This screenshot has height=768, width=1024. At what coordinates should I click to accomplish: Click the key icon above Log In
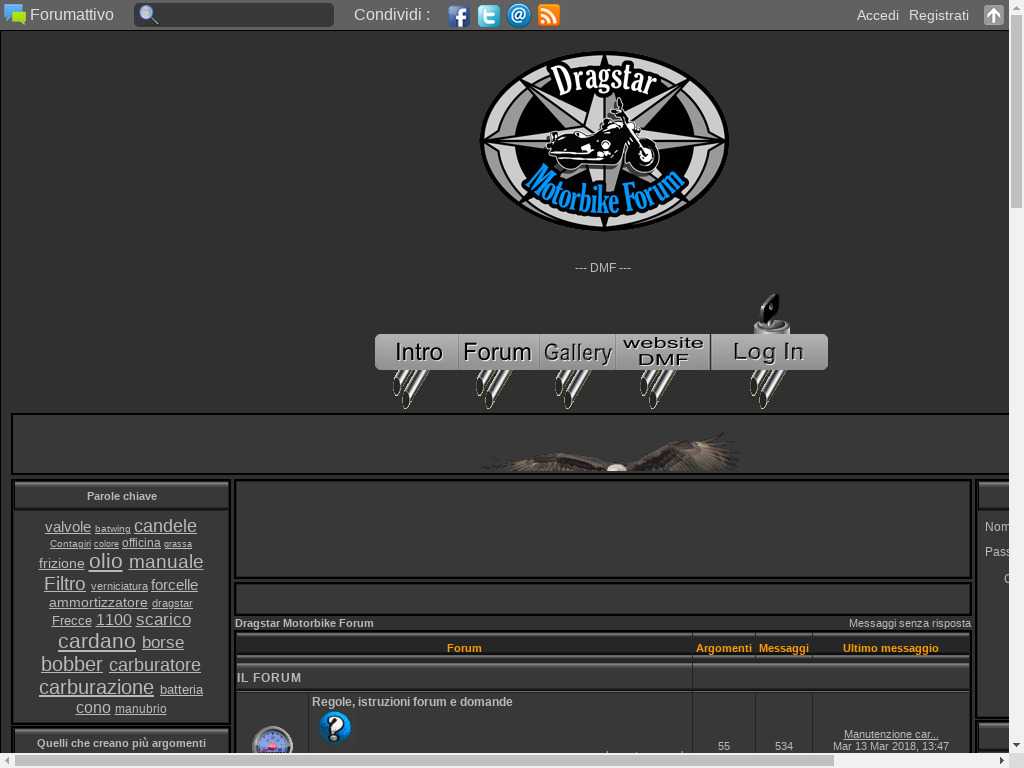[x=771, y=313]
